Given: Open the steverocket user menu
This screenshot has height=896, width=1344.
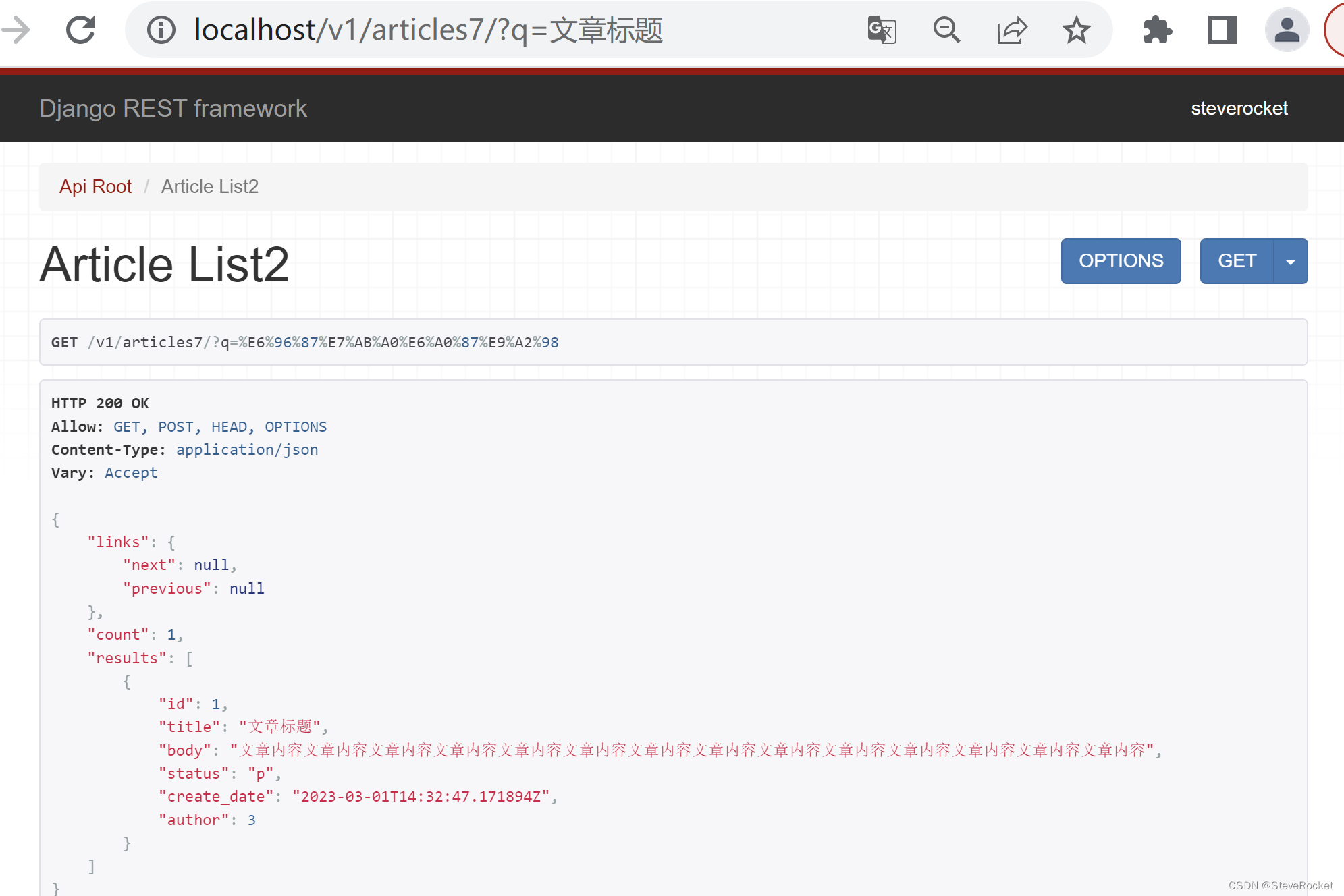Looking at the screenshot, I should pyautogui.click(x=1239, y=108).
